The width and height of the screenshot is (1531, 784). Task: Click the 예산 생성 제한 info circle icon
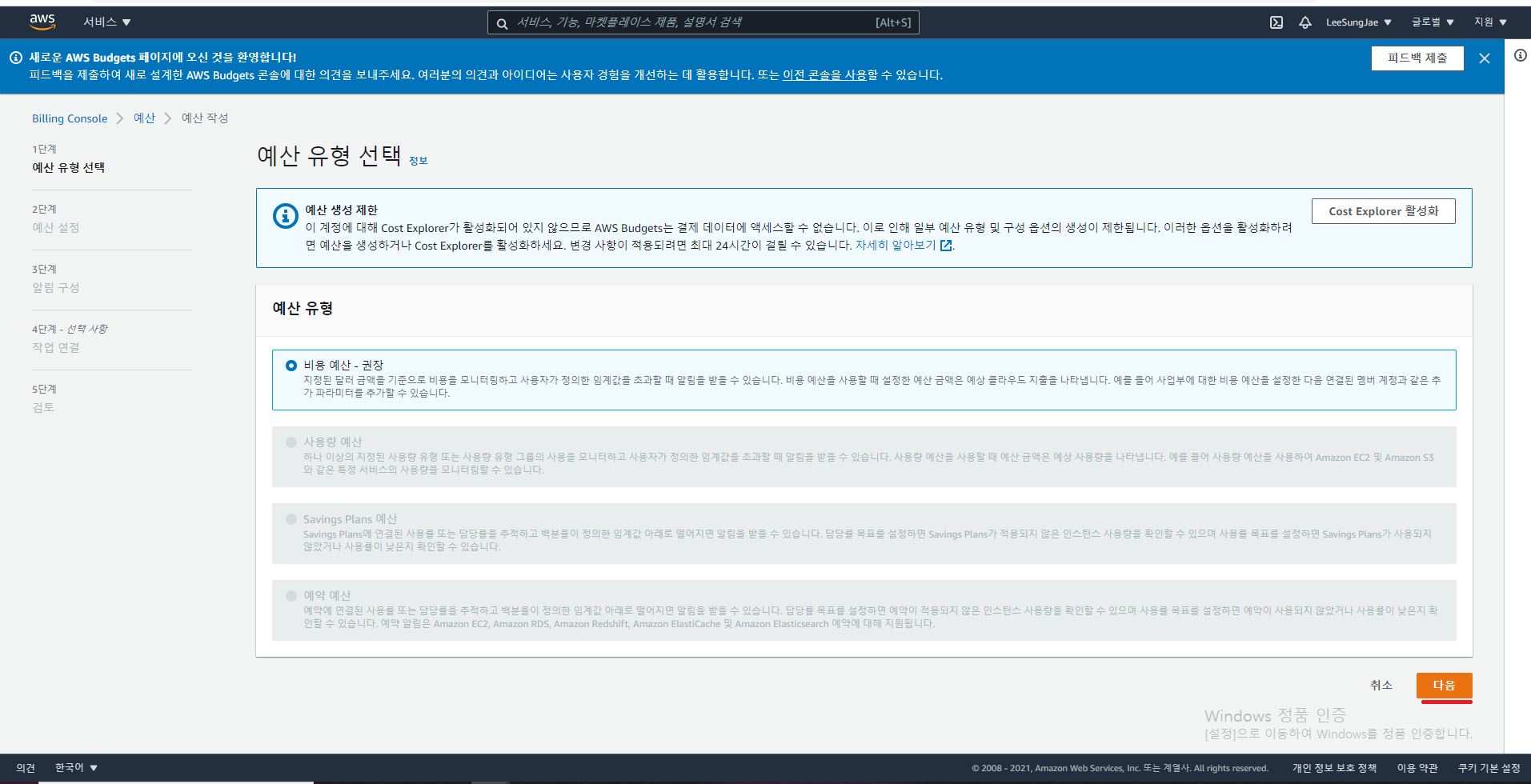(286, 216)
